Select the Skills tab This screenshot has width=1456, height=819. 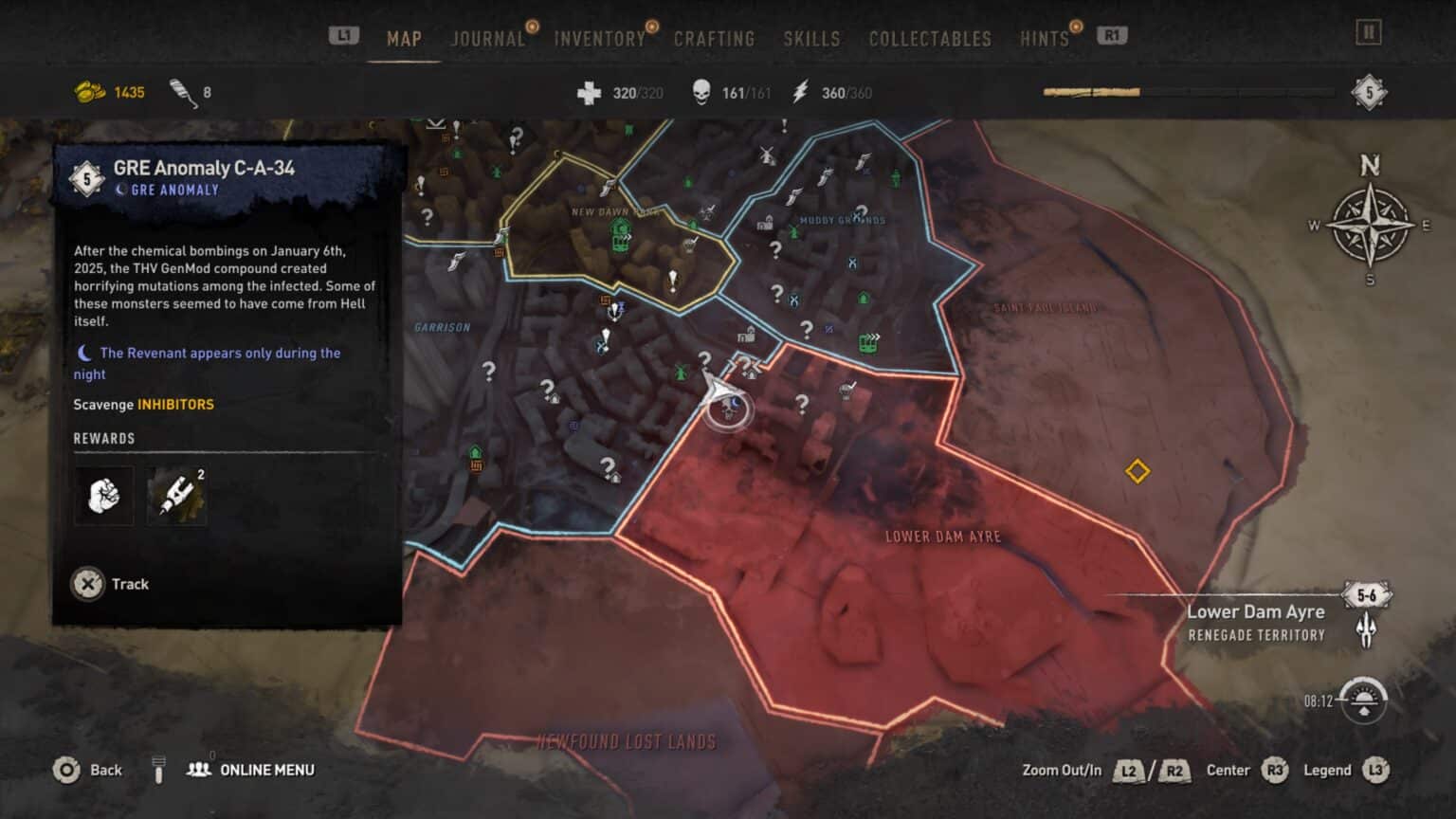pyautogui.click(x=811, y=39)
